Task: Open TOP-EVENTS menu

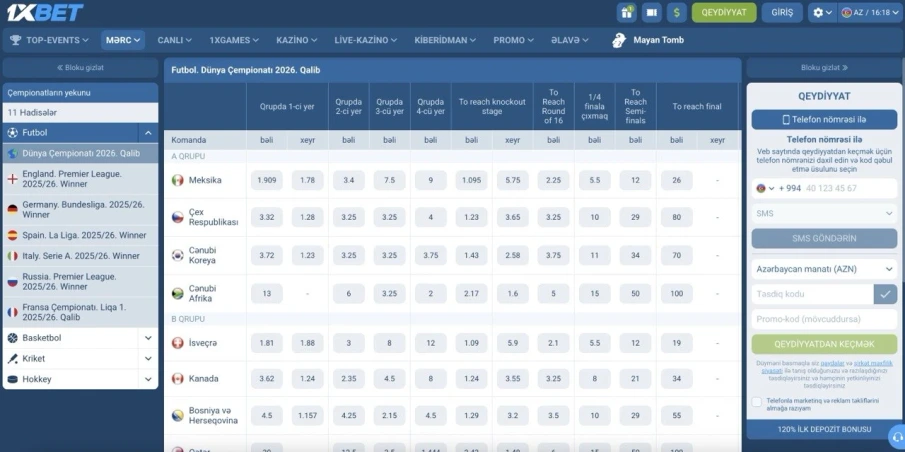Action: [50, 40]
